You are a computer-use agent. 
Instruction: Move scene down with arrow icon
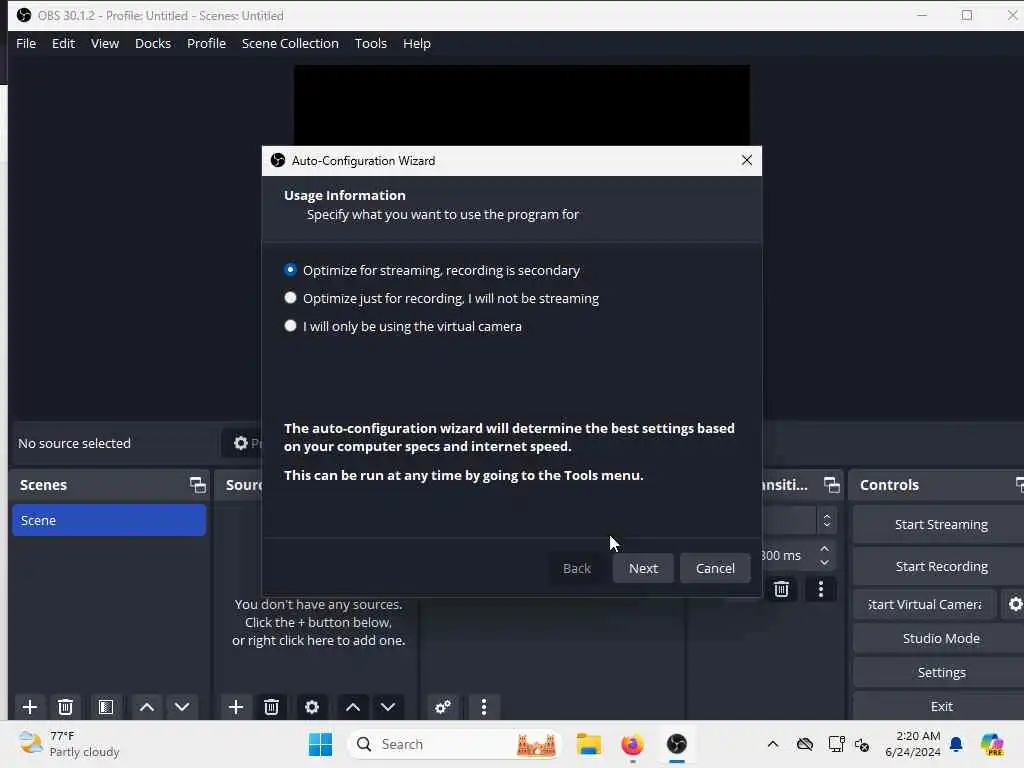point(182,707)
